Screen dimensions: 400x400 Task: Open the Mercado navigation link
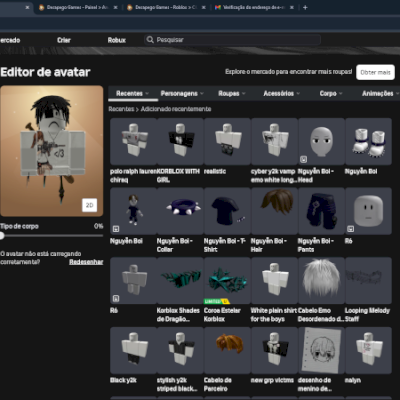click(10, 40)
